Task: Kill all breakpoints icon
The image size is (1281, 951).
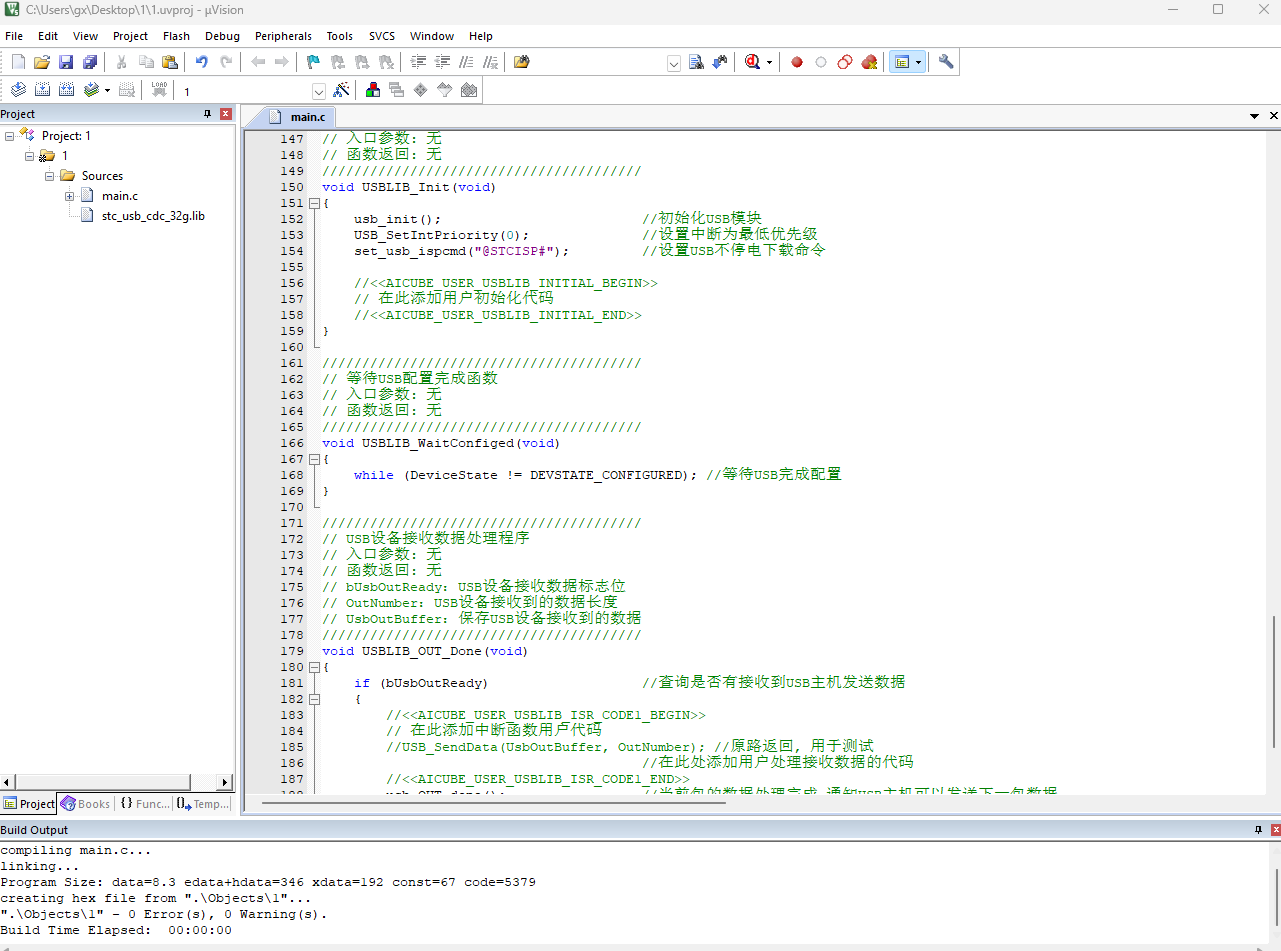Action: 869,62
